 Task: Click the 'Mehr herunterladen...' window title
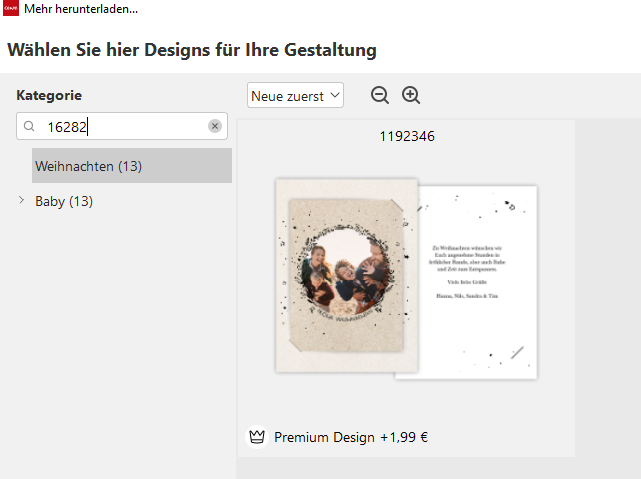click(x=81, y=9)
